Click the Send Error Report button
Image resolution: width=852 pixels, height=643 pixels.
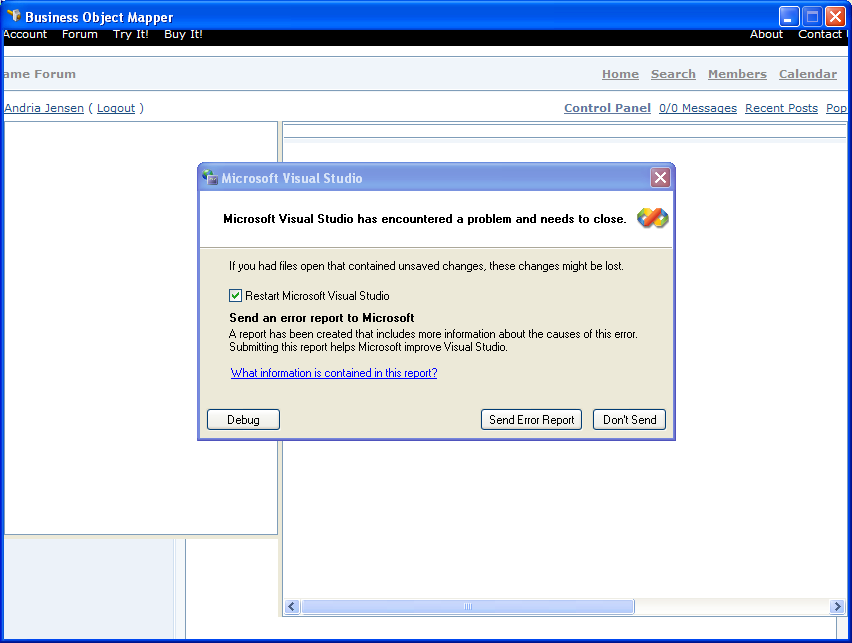[531, 420]
